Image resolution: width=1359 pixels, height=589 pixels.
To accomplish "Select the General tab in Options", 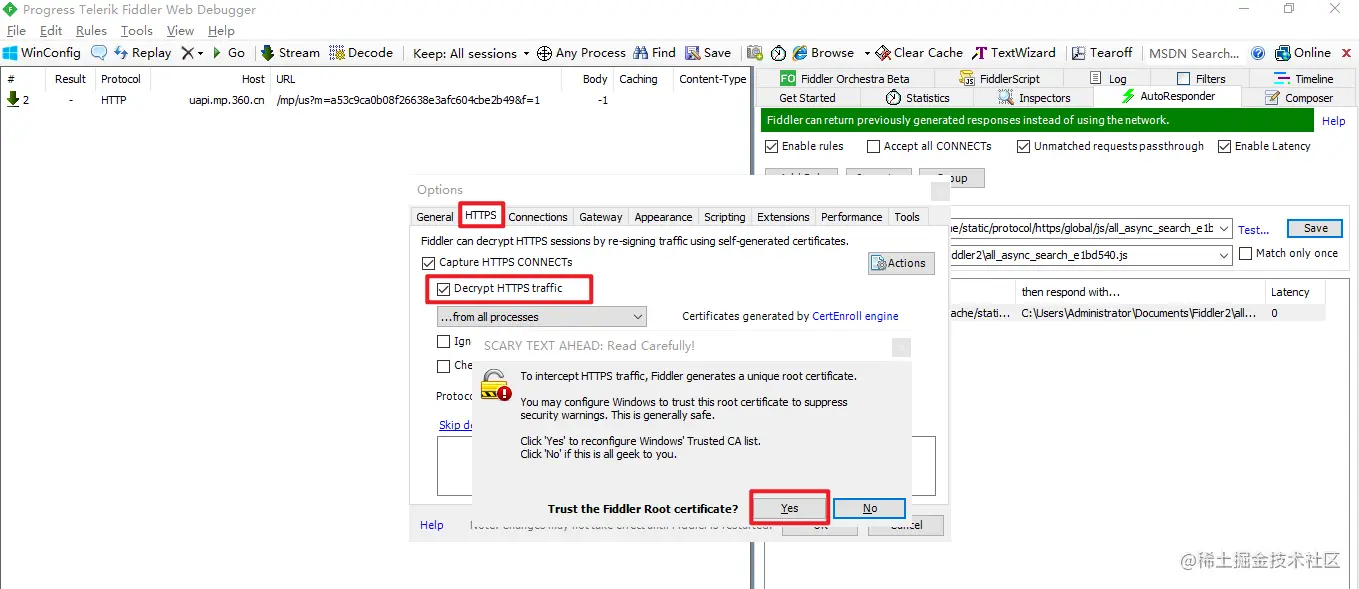I will pos(435,217).
